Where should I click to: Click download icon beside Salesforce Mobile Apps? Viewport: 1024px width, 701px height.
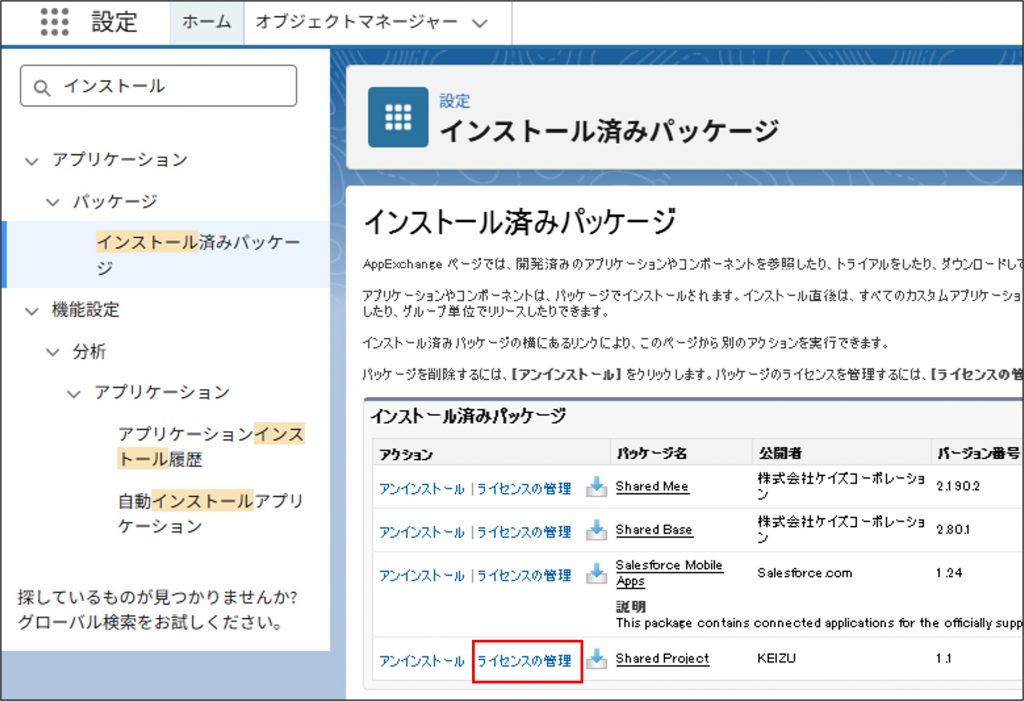point(596,574)
